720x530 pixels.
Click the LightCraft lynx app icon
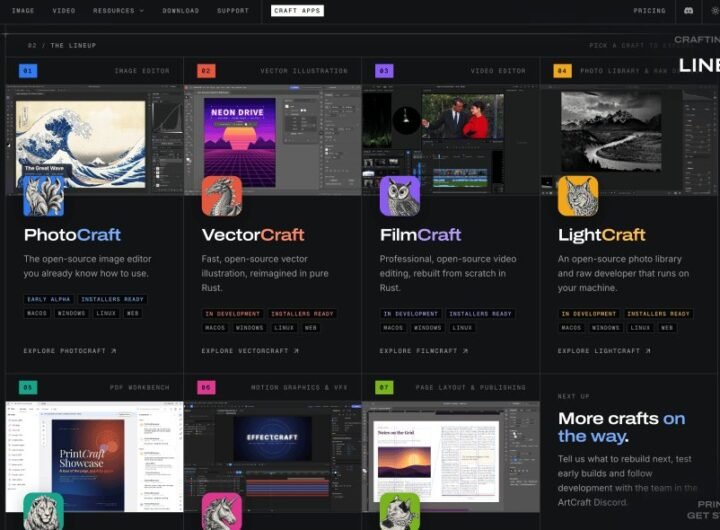[x=578, y=196]
